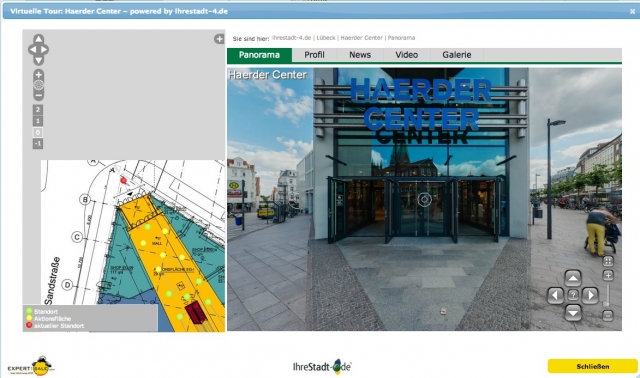
Task: Switch to the Profil tab
Action: pos(314,55)
